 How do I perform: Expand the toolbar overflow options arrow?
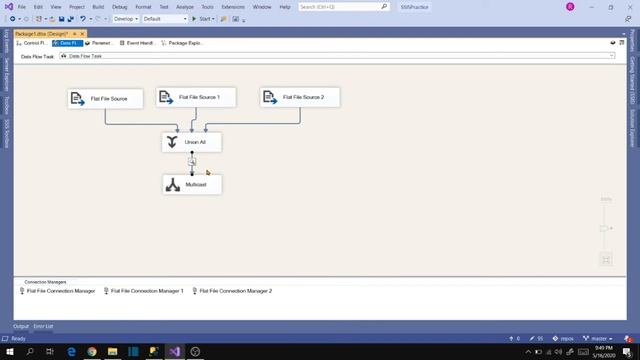click(x=244, y=20)
